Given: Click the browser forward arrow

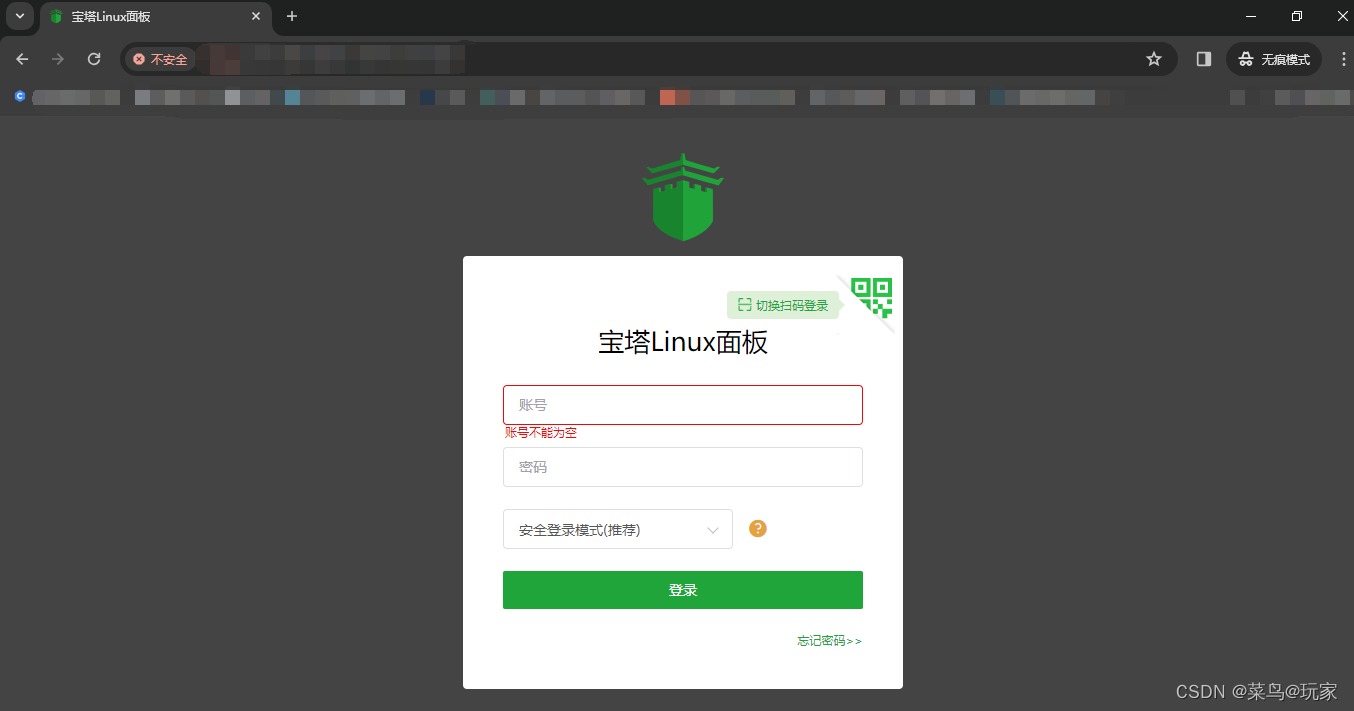Looking at the screenshot, I should tap(58, 59).
